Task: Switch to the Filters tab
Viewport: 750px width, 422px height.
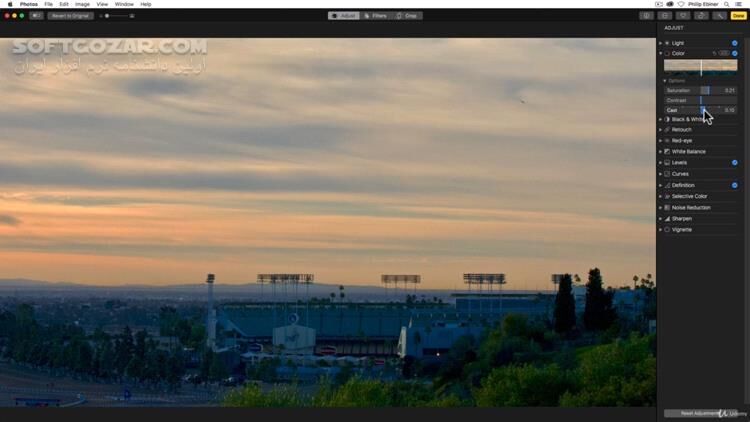Action: [375, 15]
